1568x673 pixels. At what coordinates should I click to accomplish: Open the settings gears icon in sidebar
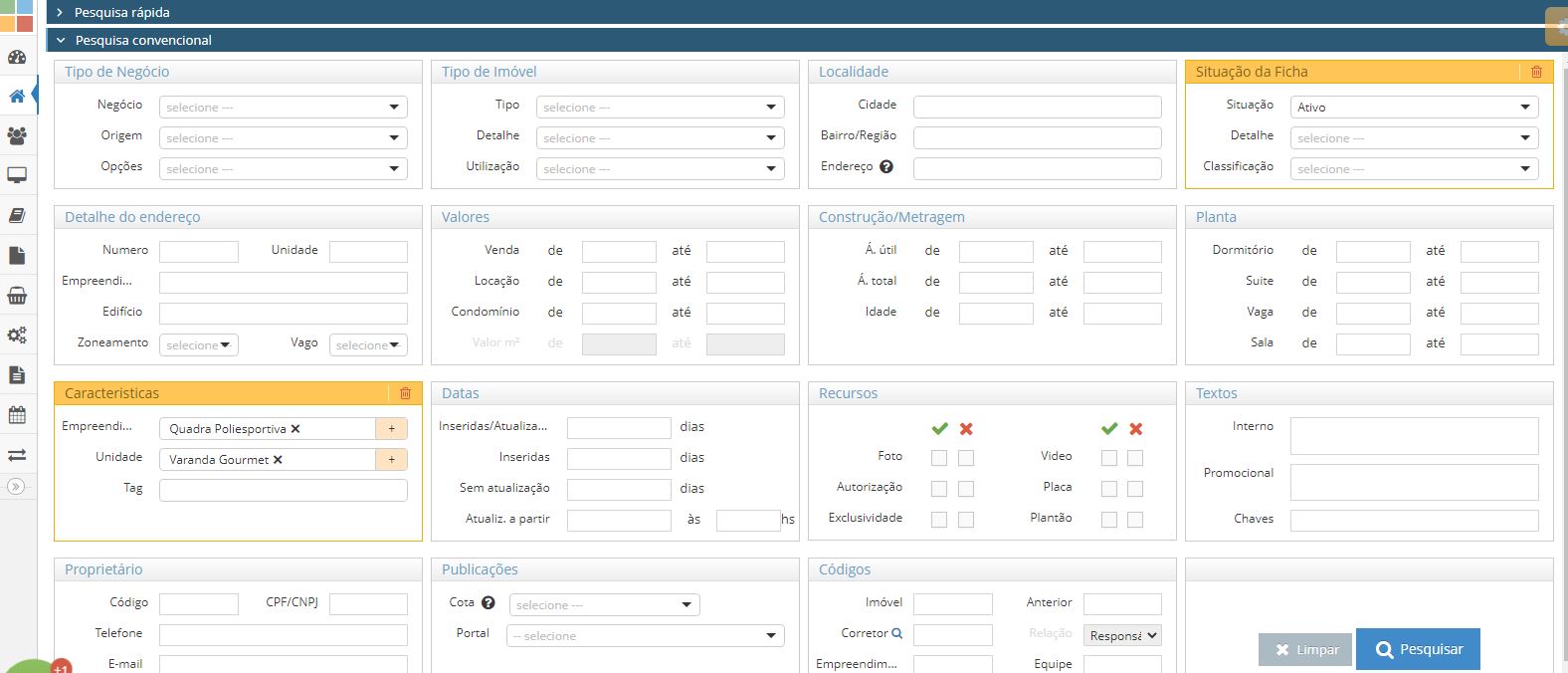(x=17, y=336)
